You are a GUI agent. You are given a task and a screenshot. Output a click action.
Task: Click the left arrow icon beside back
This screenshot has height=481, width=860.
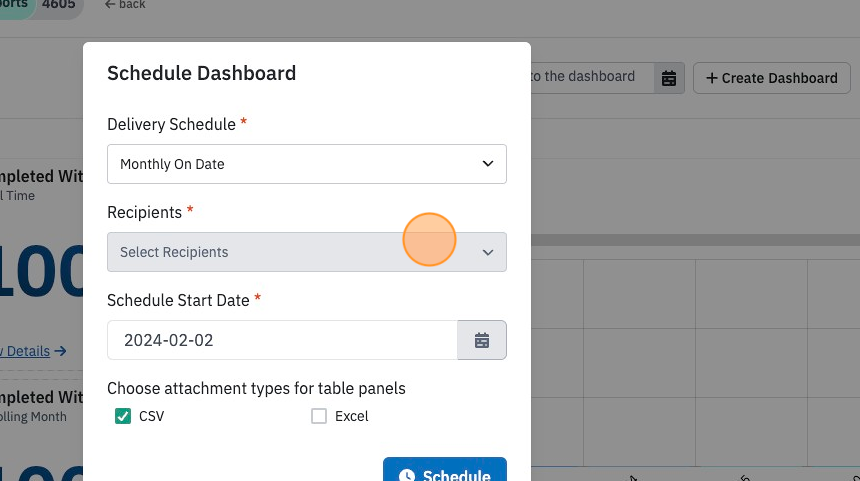(110, 4)
